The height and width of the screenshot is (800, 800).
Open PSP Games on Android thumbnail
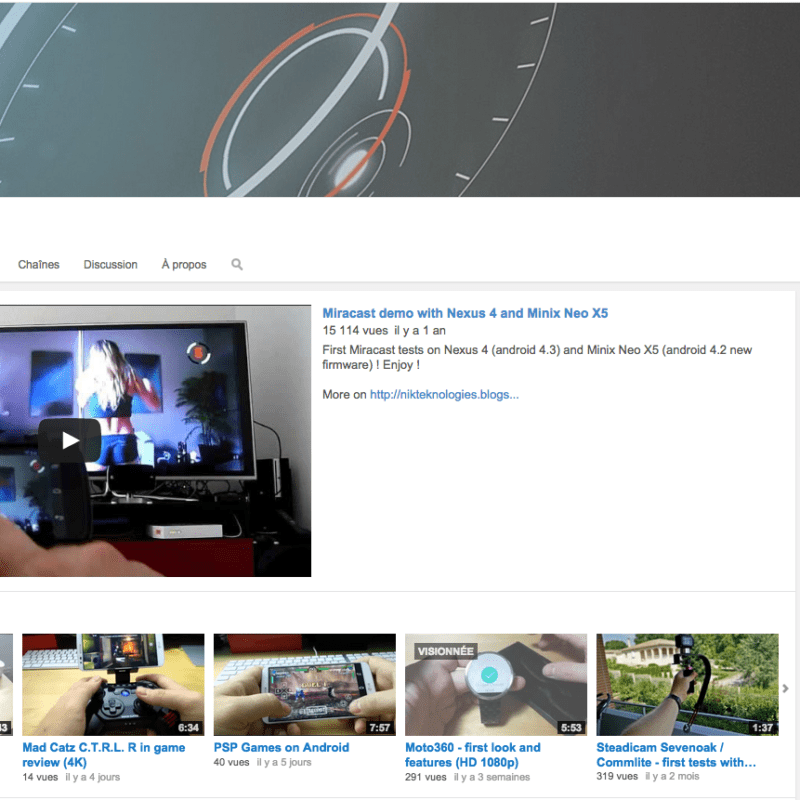coord(305,684)
